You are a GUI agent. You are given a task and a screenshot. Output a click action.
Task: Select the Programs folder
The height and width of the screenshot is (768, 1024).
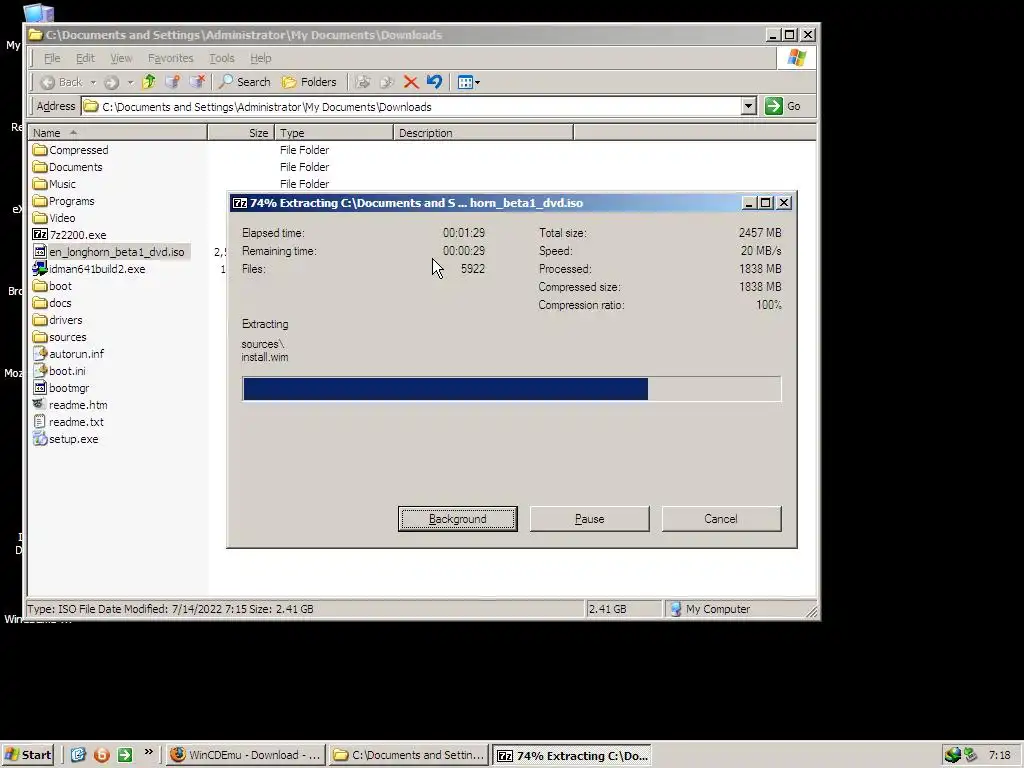pyautogui.click(x=64, y=201)
